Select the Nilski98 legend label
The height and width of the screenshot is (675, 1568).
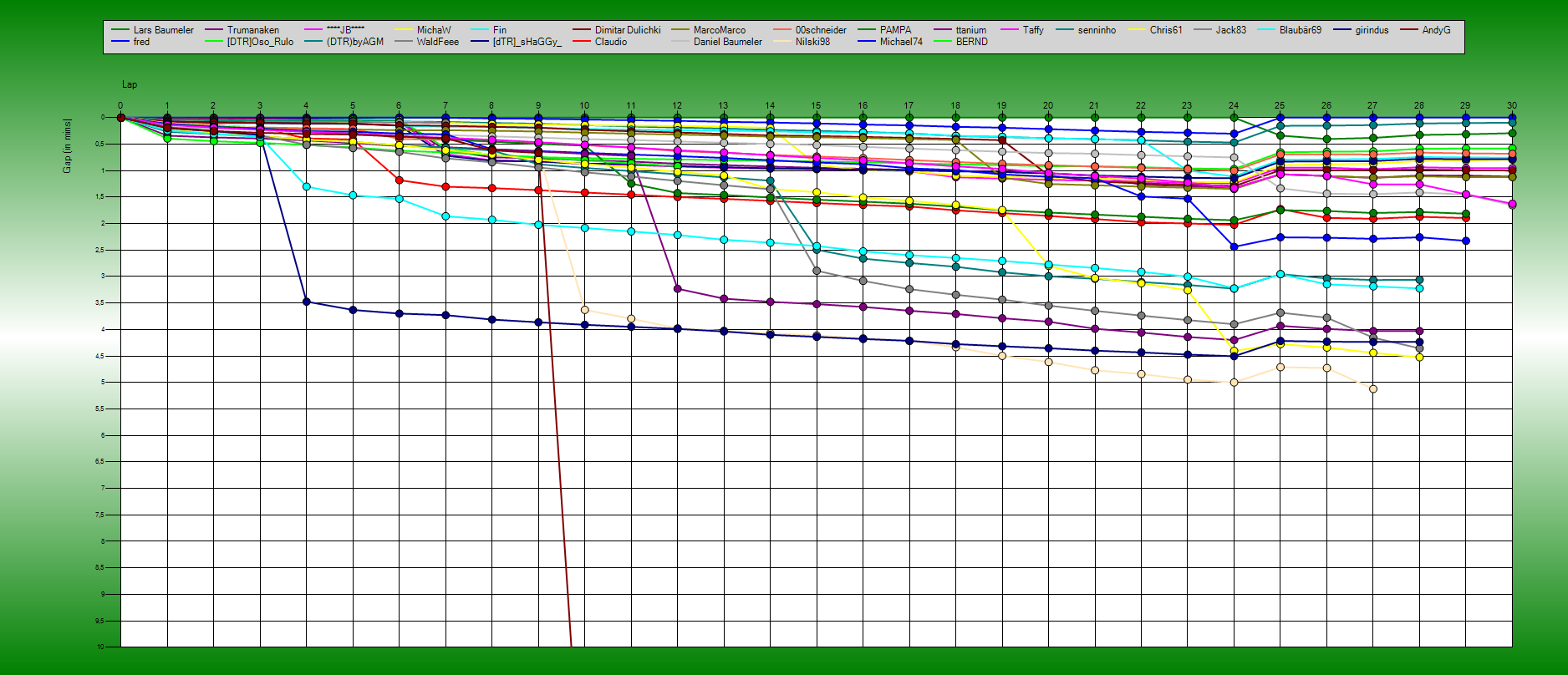[x=812, y=42]
